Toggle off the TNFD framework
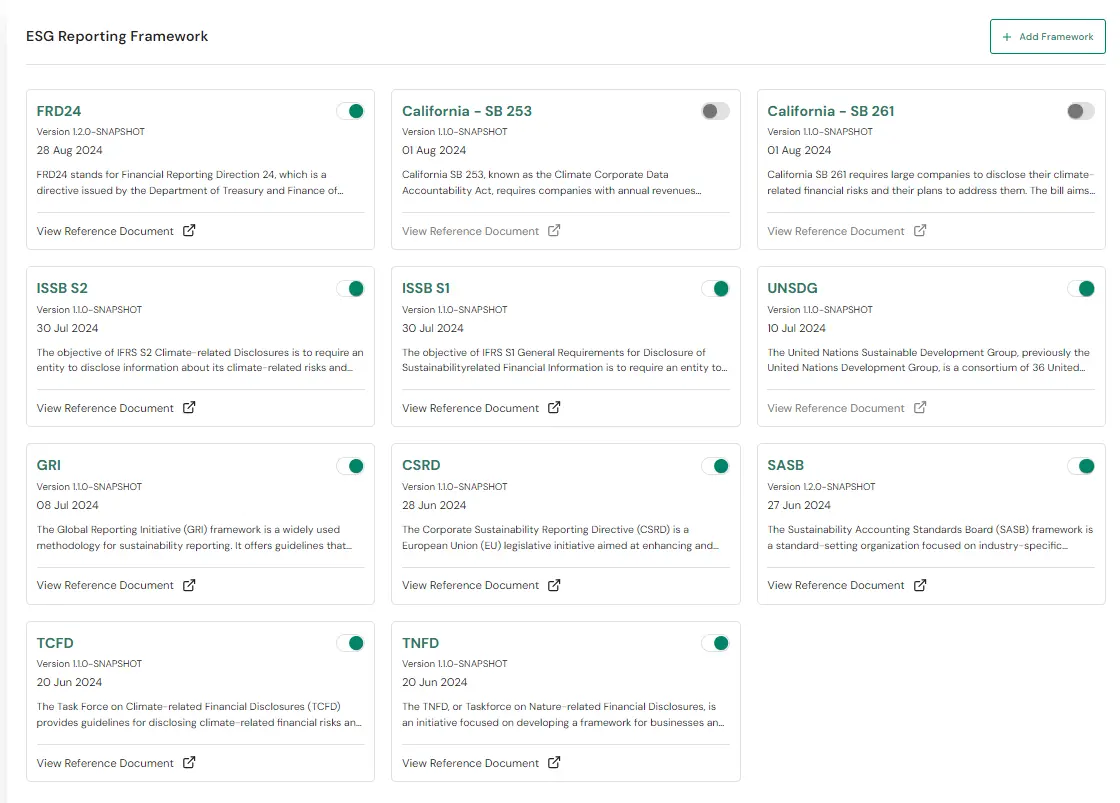 (x=715, y=643)
